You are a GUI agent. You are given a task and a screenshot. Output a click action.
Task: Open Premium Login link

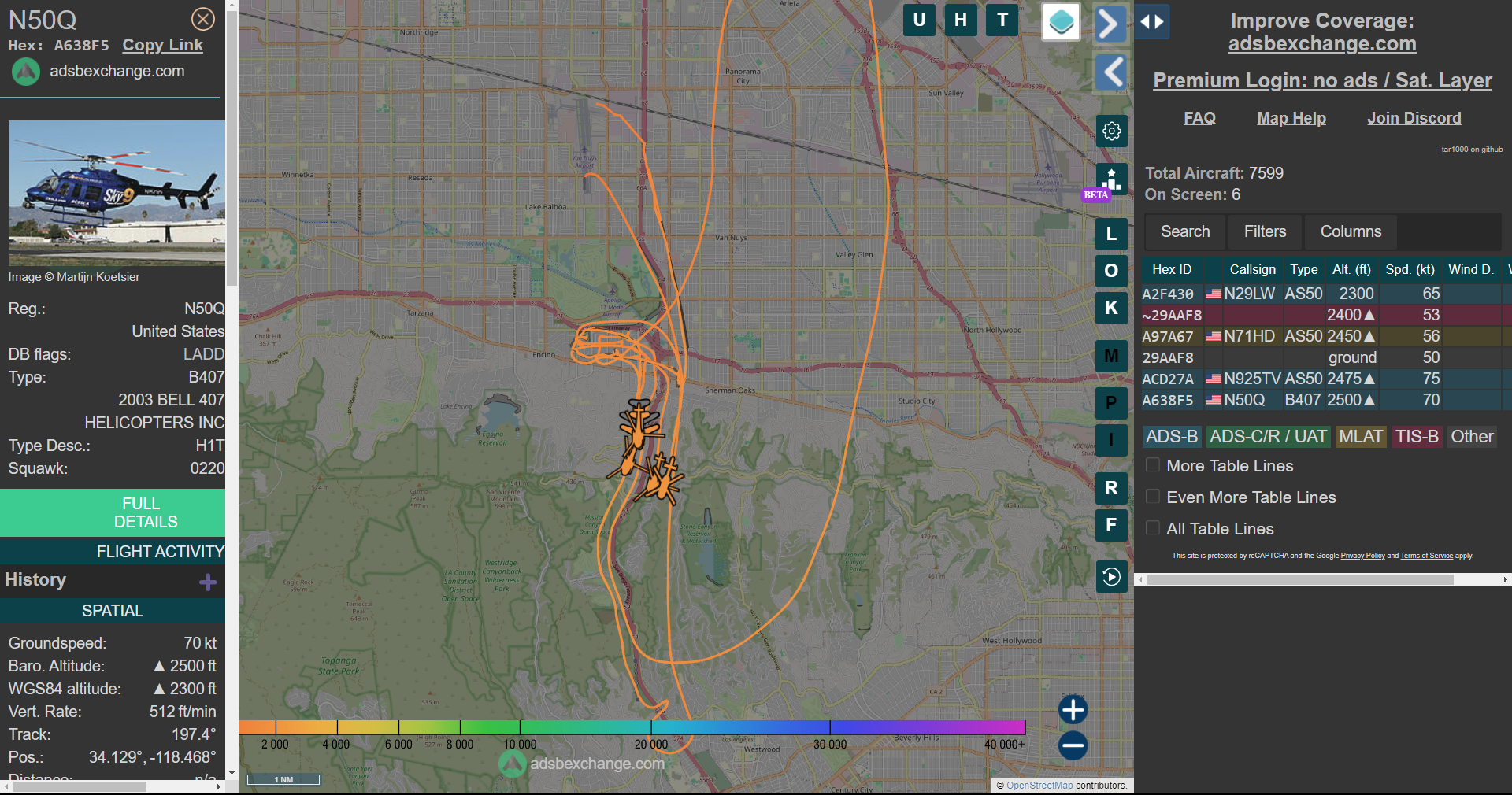point(1322,80)
